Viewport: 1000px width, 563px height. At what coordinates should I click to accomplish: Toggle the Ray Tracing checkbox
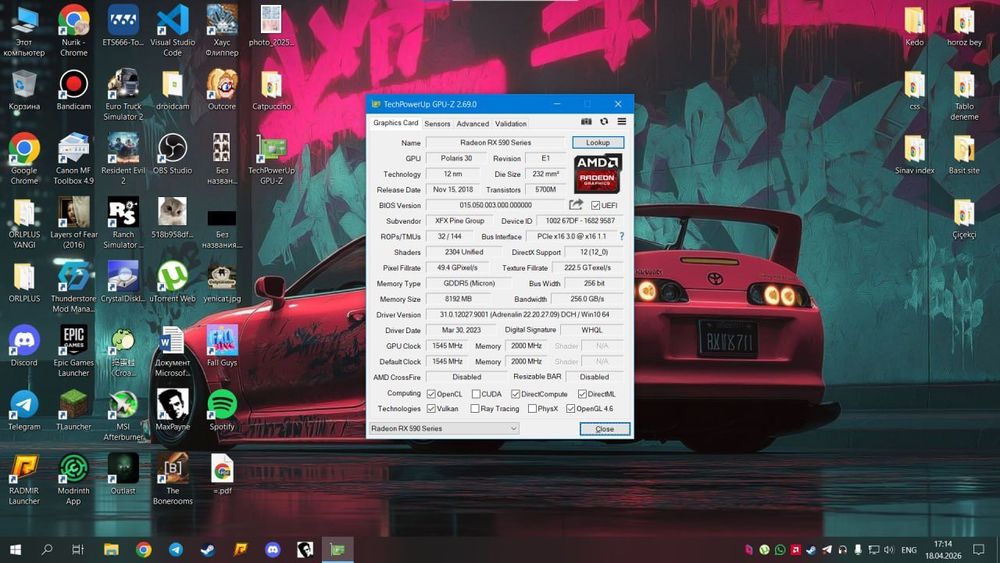474,409
